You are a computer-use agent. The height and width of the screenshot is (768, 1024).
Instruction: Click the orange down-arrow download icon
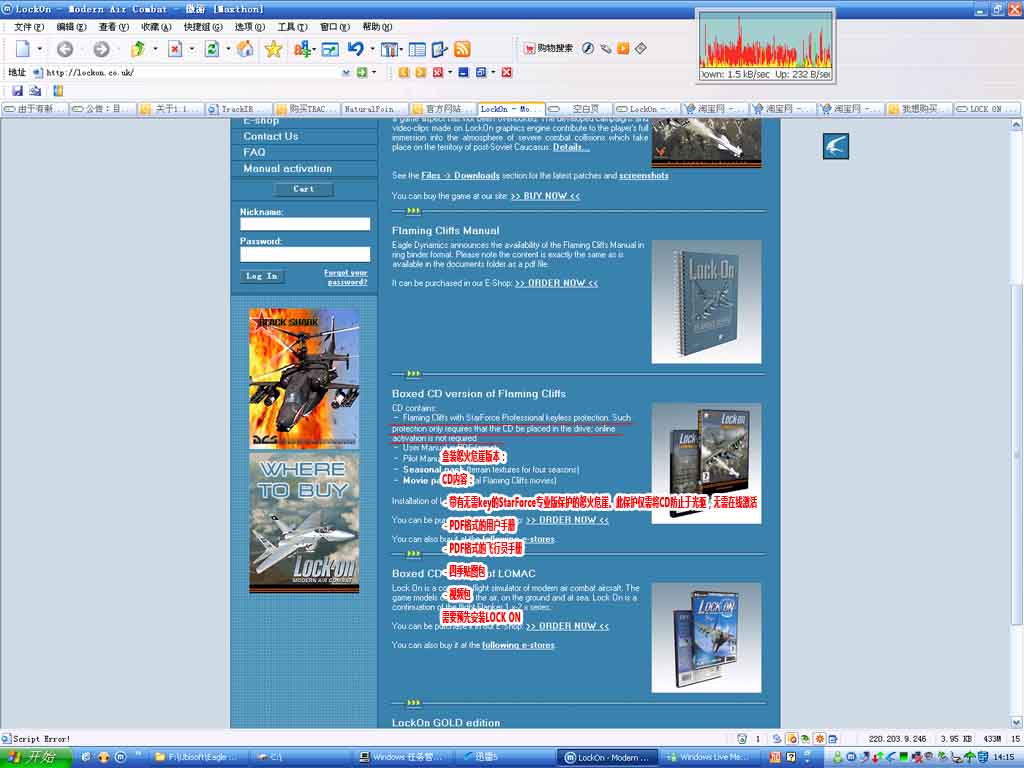(623, 48)
